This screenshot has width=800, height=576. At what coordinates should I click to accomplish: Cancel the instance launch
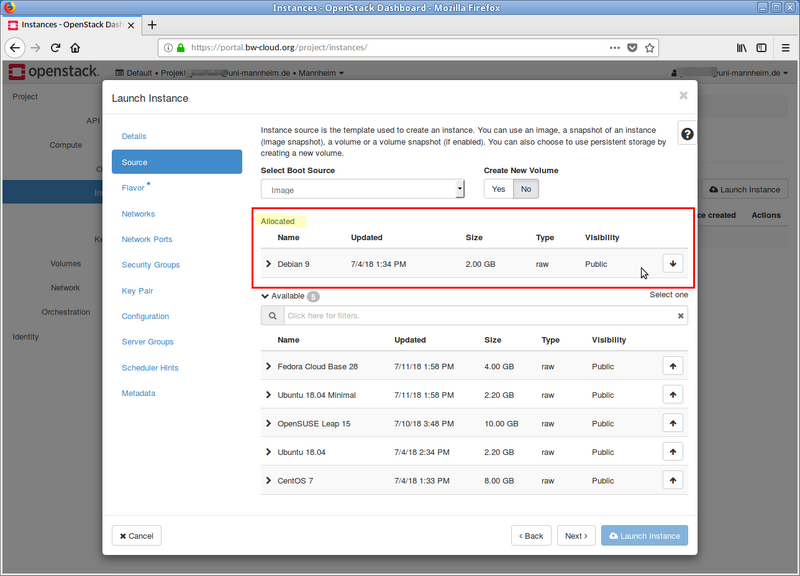click(136, 535)
